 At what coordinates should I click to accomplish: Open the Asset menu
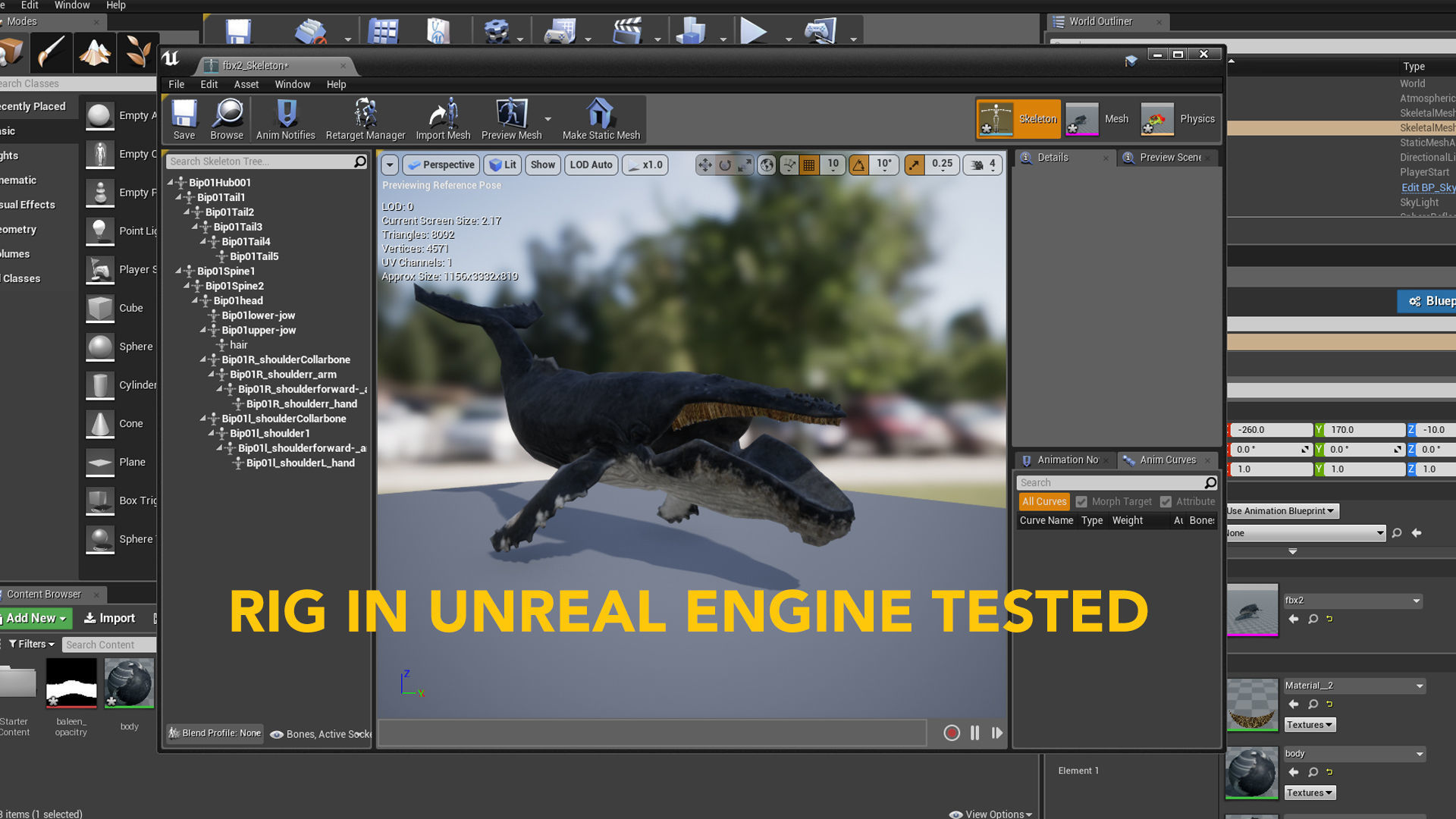click(246, 84)
